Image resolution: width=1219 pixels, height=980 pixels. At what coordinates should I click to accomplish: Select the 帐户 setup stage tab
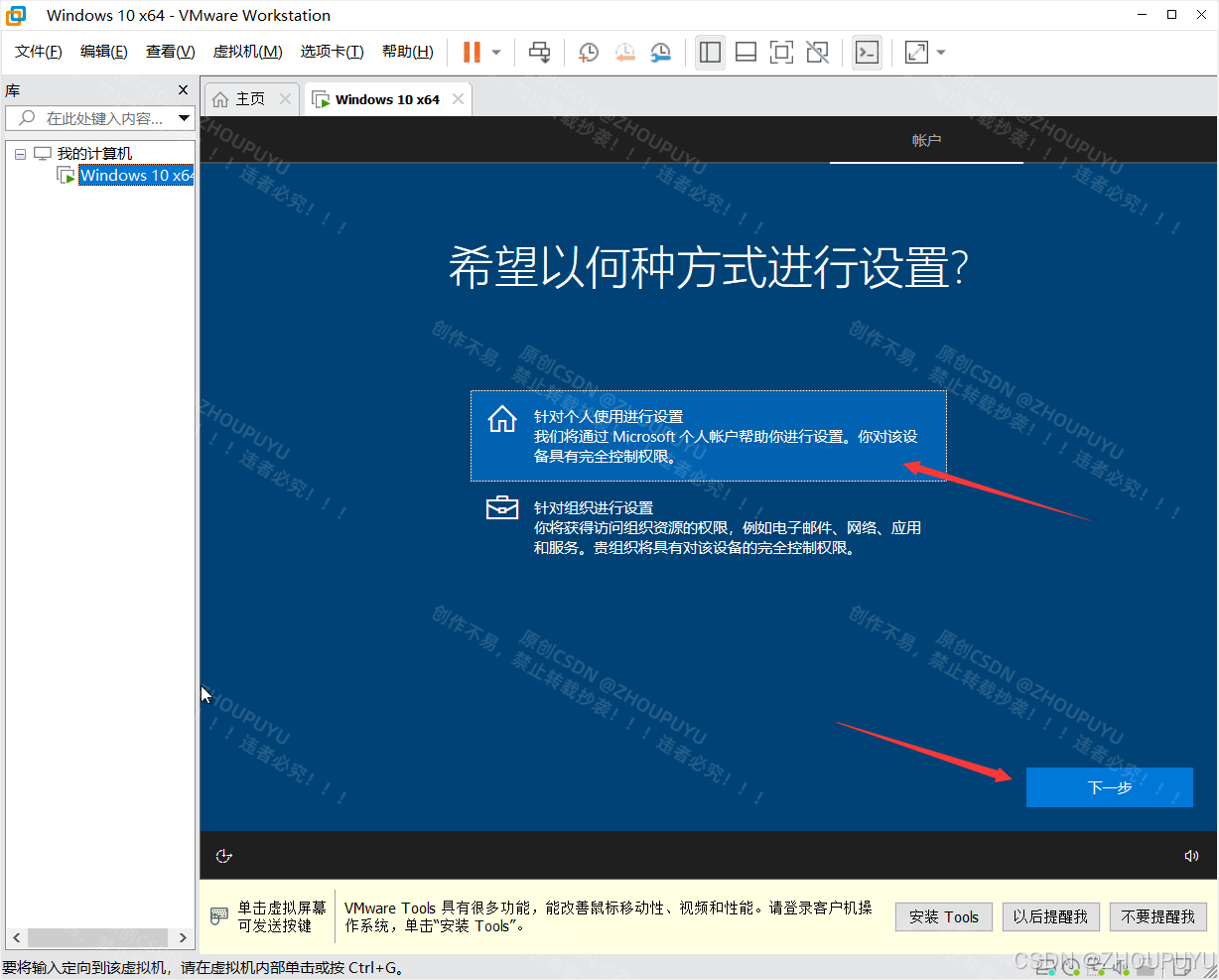point(926,141)
